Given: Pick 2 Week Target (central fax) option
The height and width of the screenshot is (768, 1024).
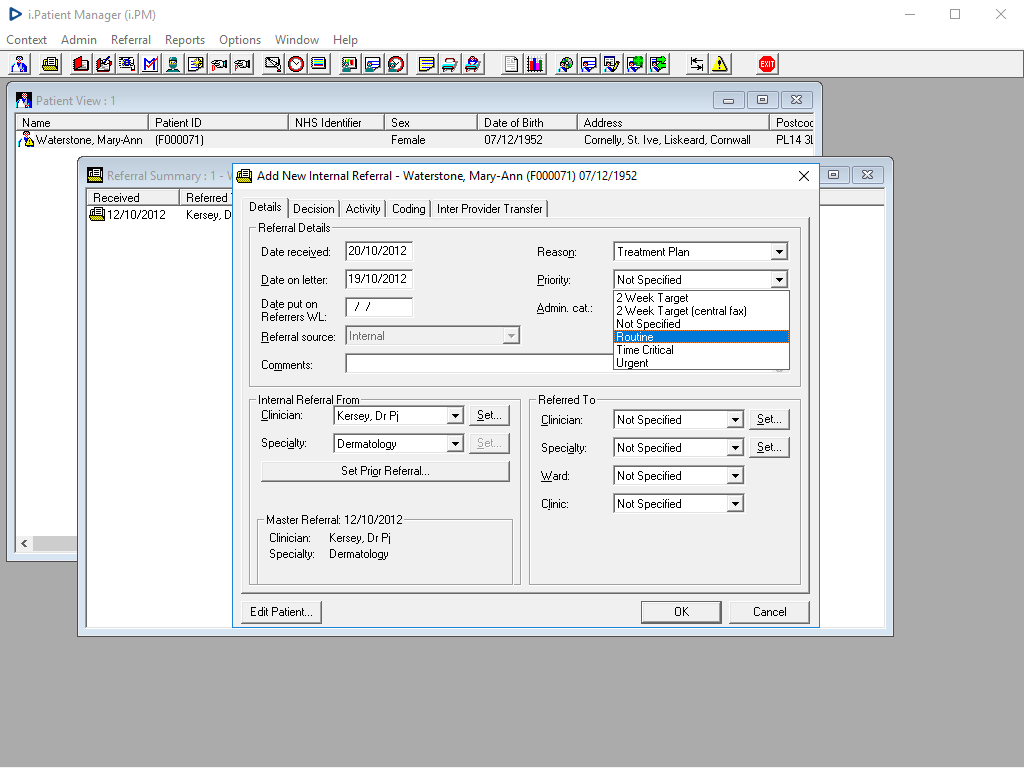Looking at the screenshot, I should [x=701, y=311].
